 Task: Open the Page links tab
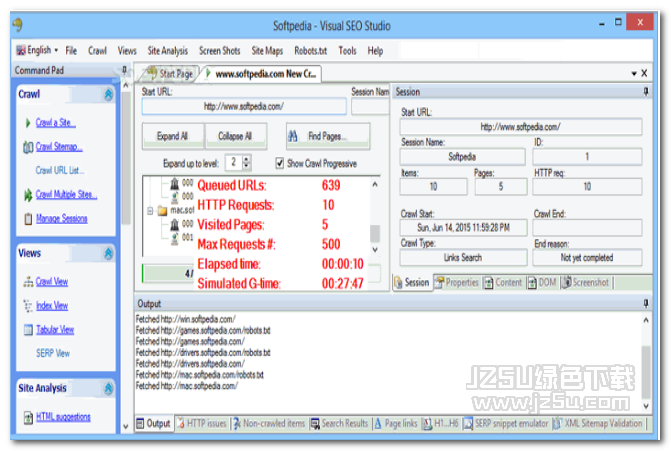coord(396,424)
